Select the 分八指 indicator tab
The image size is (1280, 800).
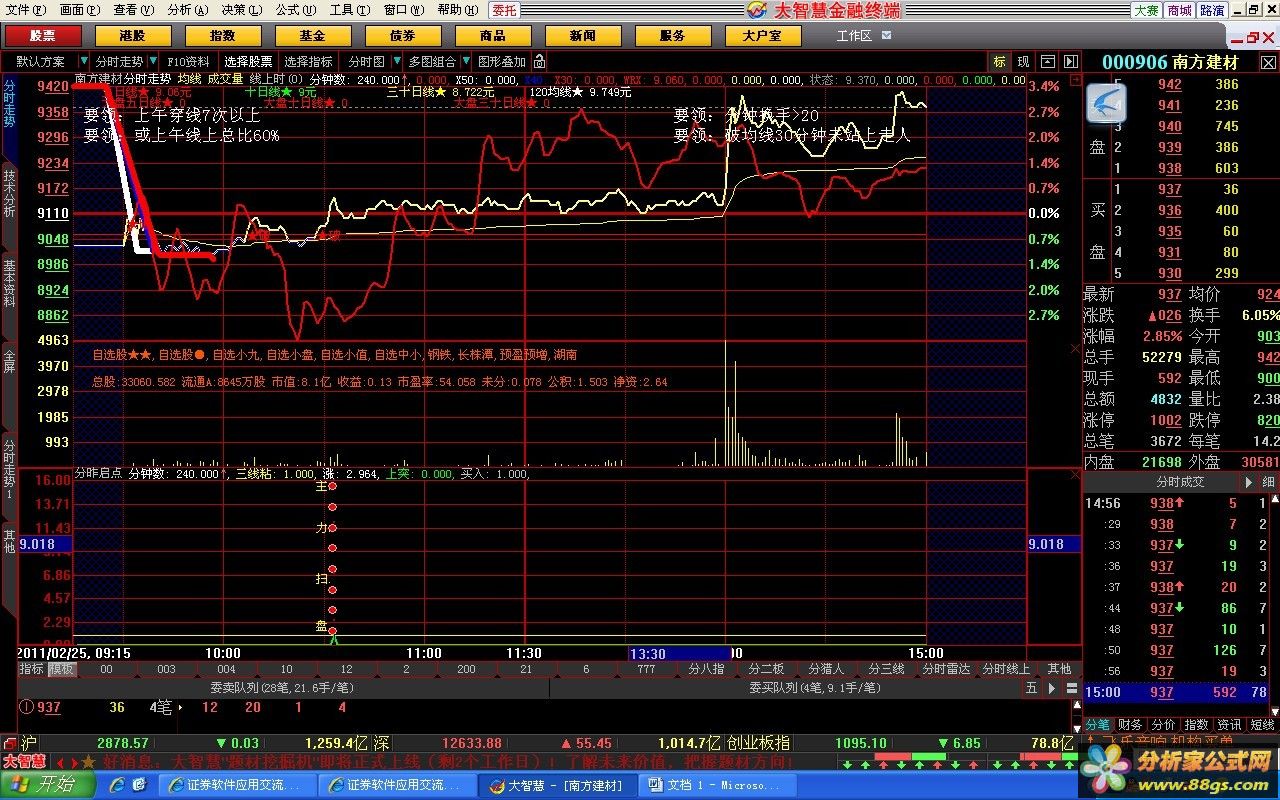(706, 668)
